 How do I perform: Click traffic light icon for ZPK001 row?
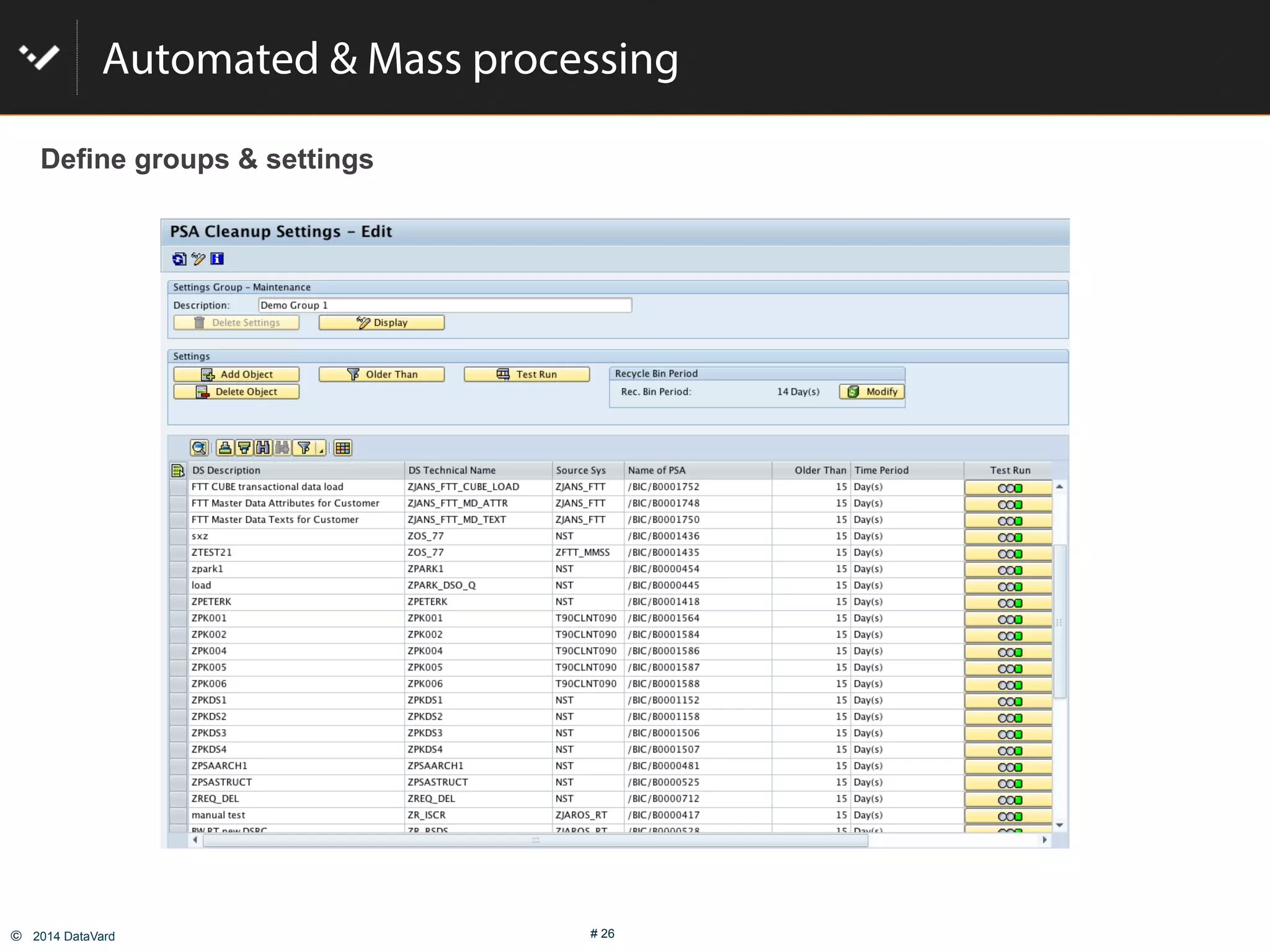click(1008, 619)
